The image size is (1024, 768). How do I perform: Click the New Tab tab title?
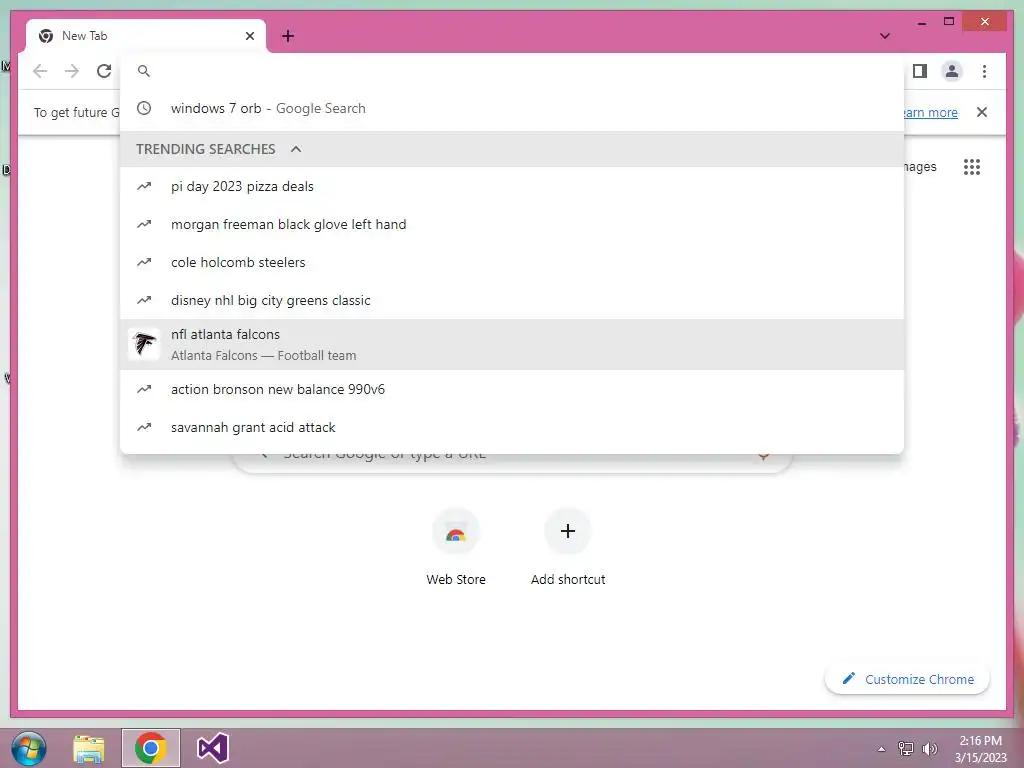84,36
